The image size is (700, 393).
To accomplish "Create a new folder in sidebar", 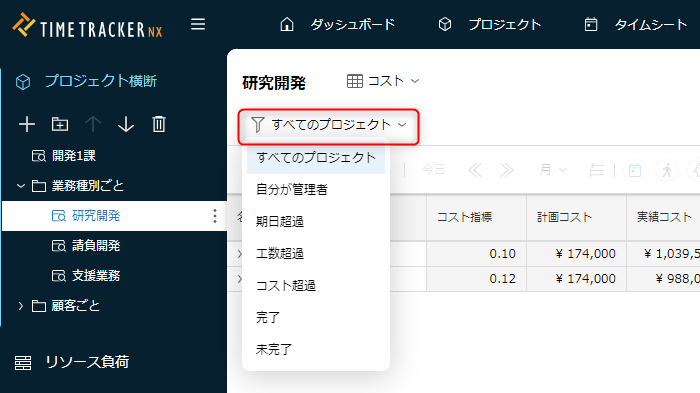I will click(x=60, y=124).
